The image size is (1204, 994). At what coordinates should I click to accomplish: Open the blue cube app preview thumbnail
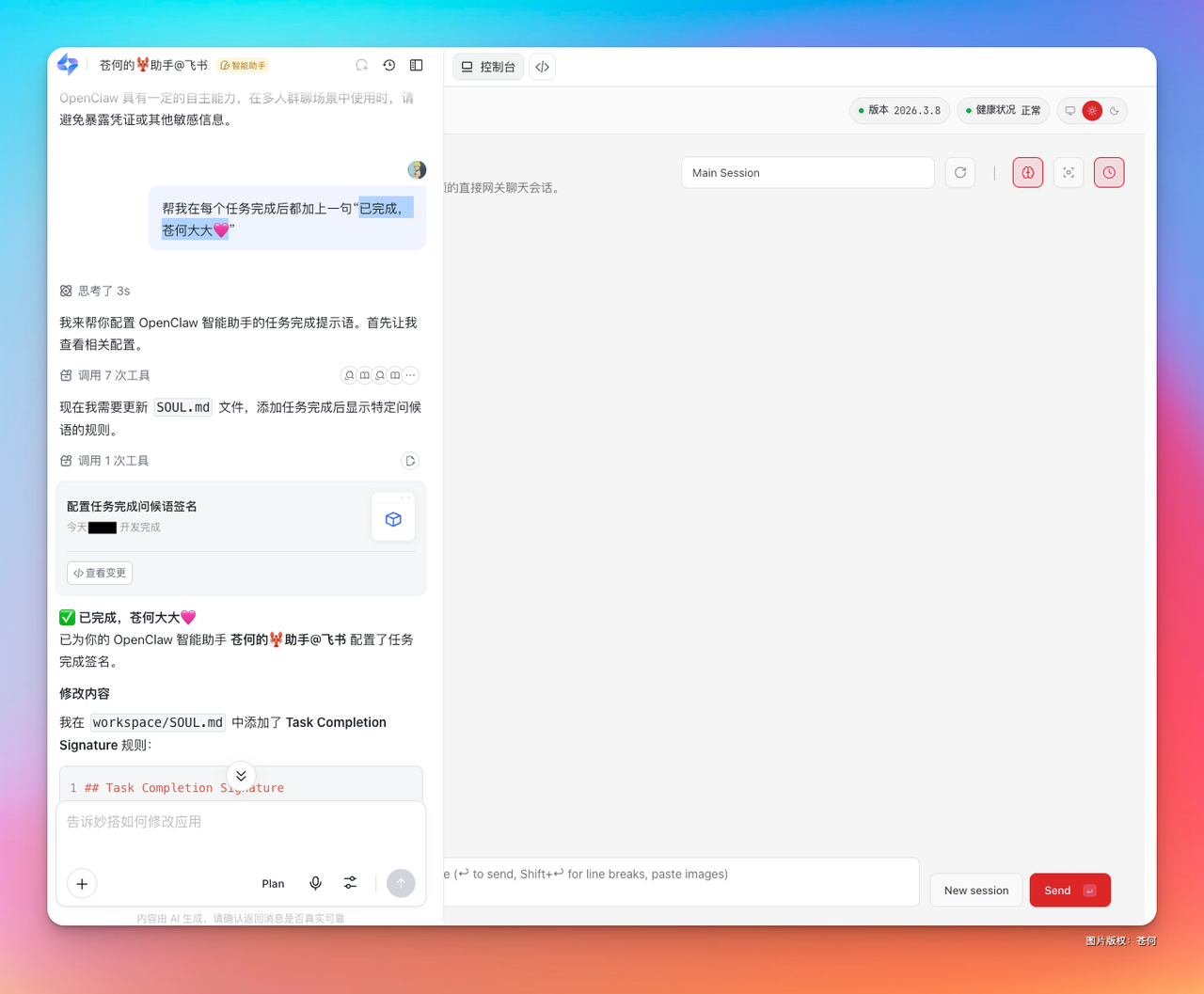pos(393,519)
